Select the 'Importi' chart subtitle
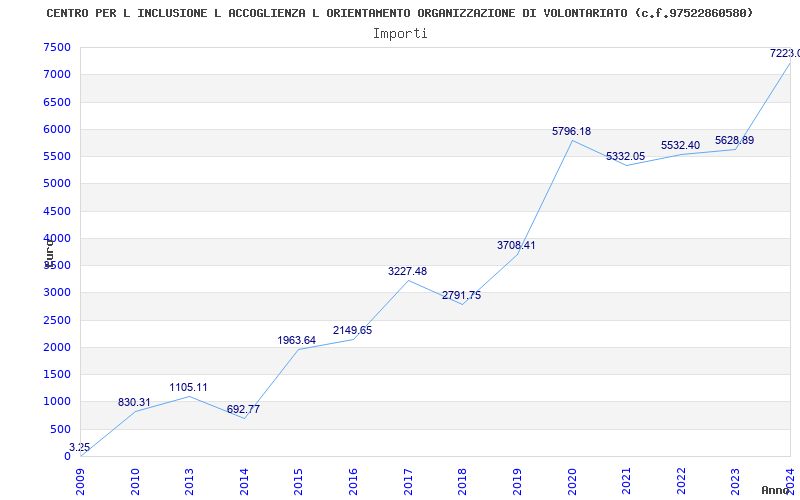This screenshot has width=800, height=500. point(400,34)
